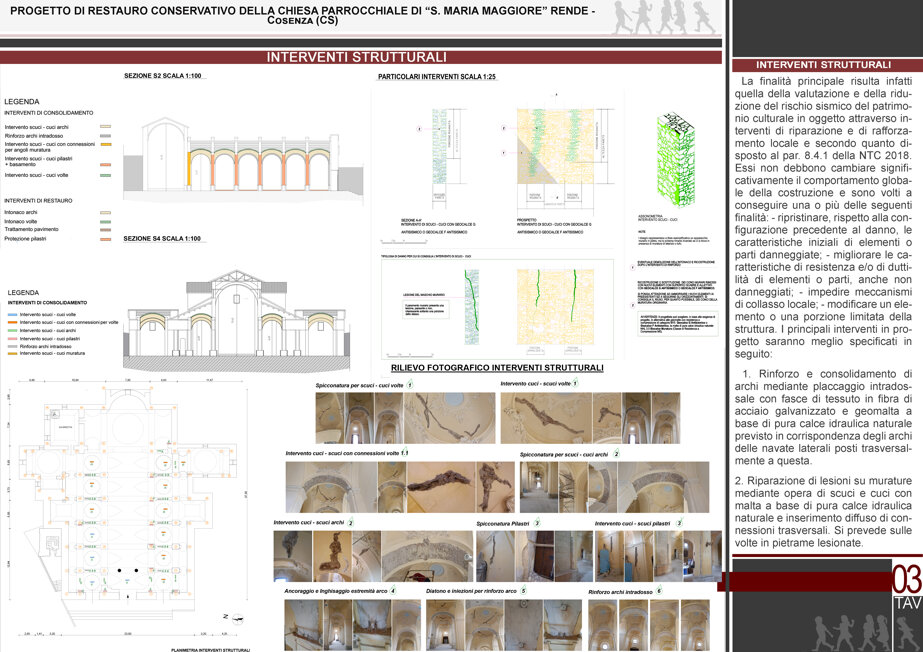Open the Spicconatura per scuci-cuci volte photo
This screenshot has width=923, height=652.
(406, 418)
